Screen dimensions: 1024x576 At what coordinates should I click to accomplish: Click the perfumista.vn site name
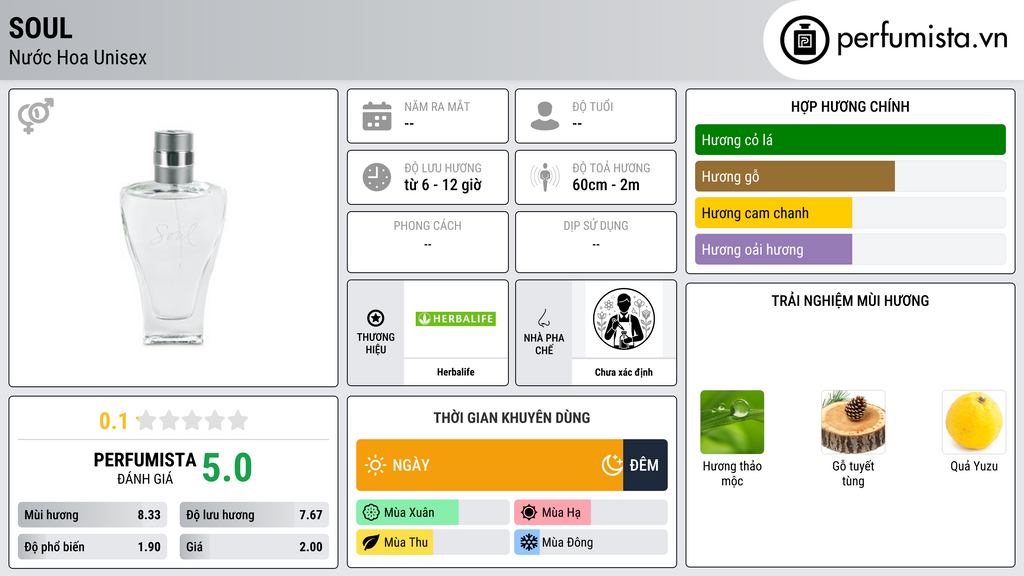tap(922, 39)
